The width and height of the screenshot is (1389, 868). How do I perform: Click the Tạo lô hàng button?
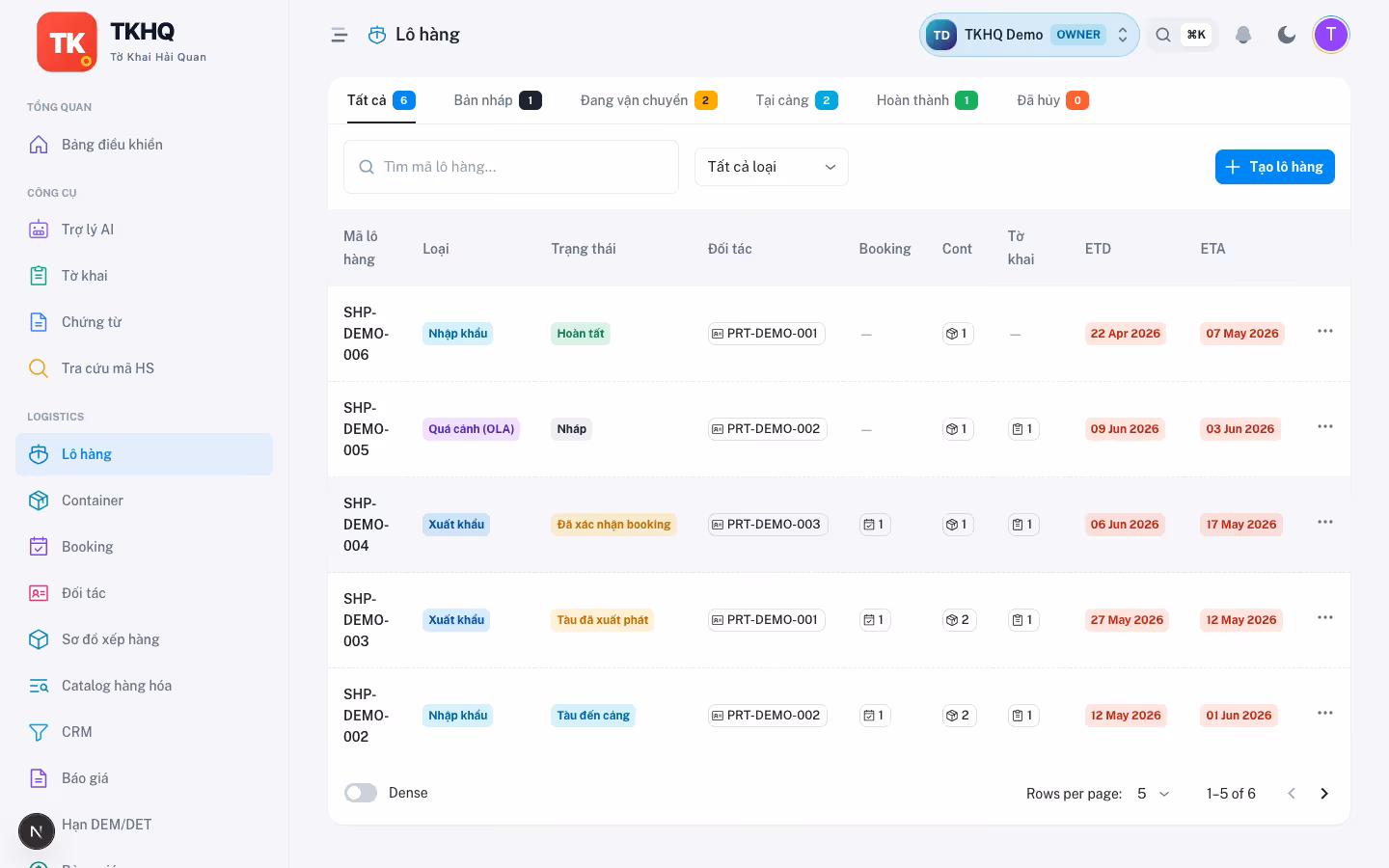[x=1275, y=167]
